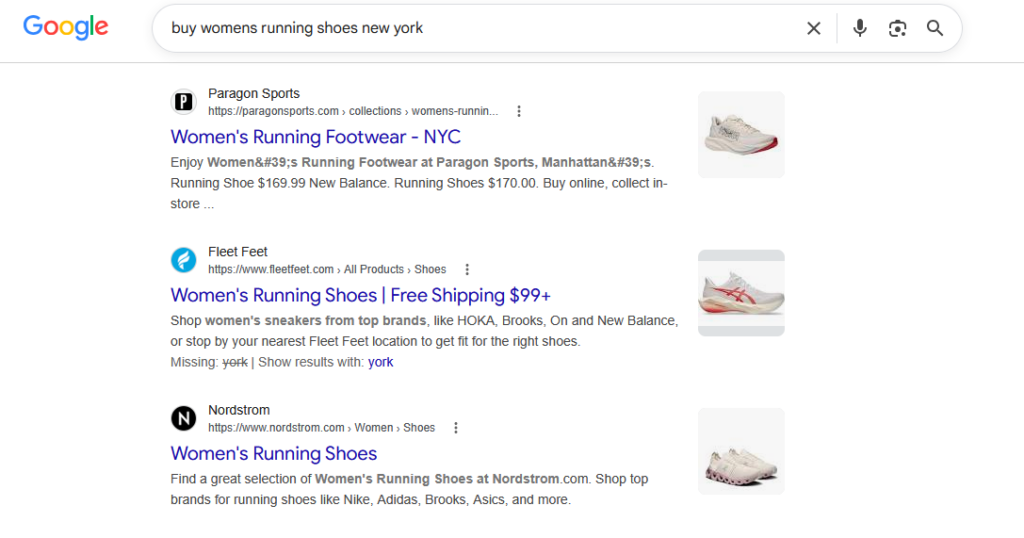This screenshot has width=1024, height=538.
Task: Open more options for Nordstrom result
Action: coord(456,428)
